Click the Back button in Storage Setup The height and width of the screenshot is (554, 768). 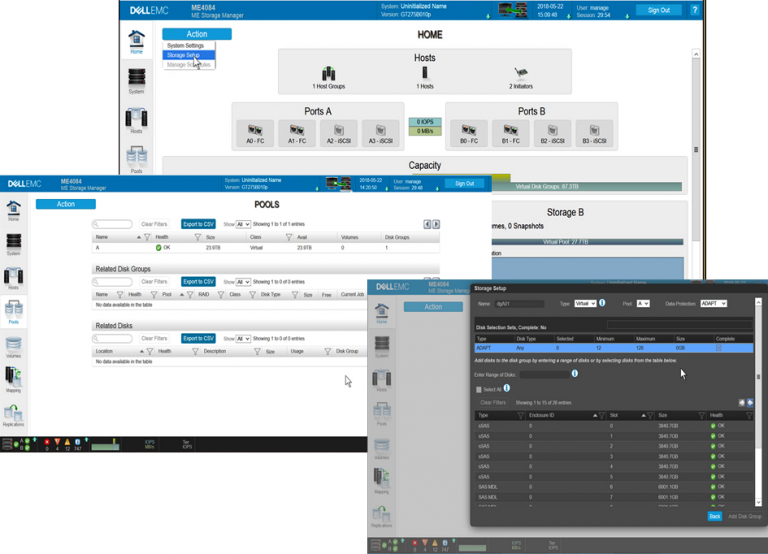714,516
